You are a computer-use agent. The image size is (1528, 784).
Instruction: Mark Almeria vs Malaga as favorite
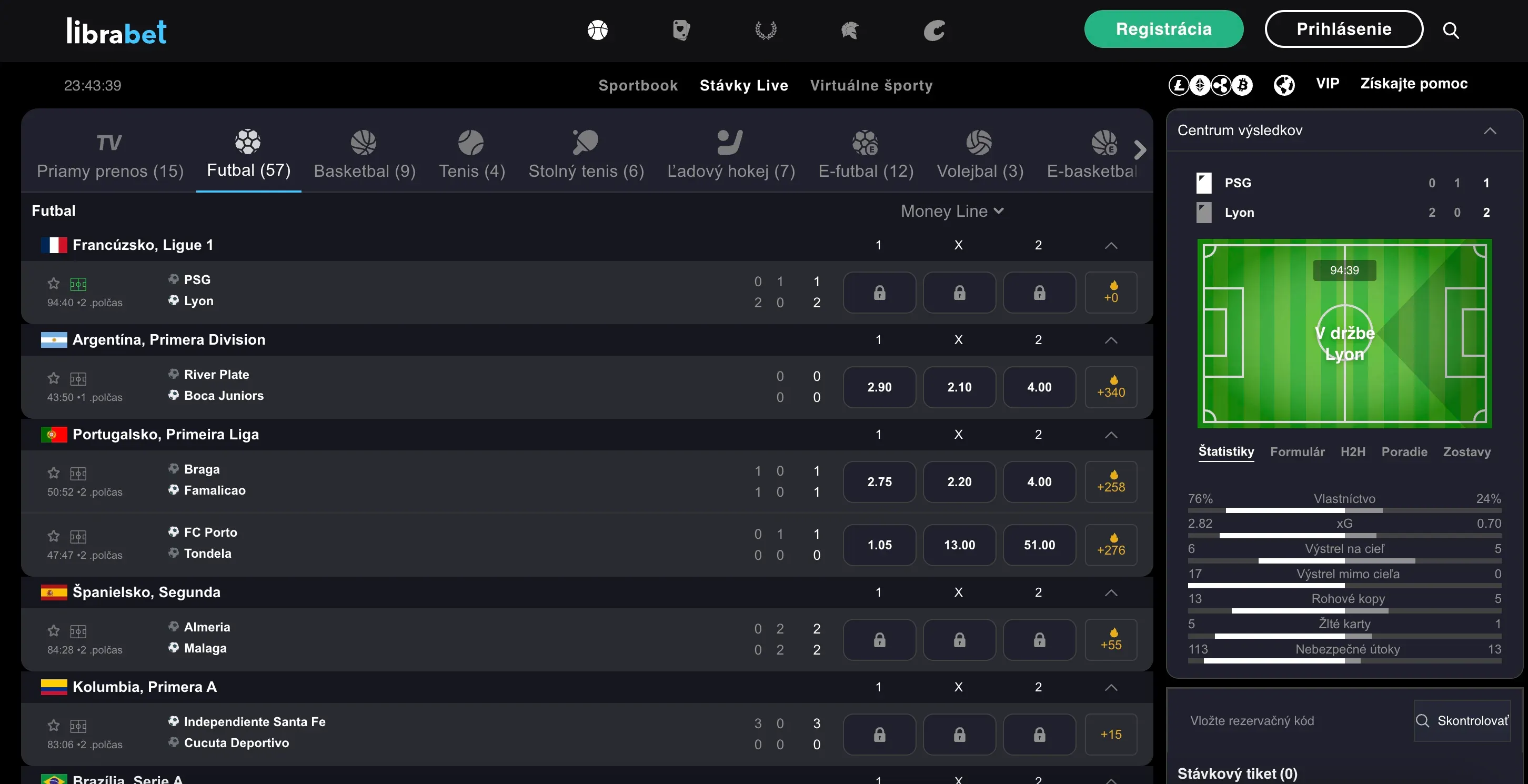click(53, 630)
